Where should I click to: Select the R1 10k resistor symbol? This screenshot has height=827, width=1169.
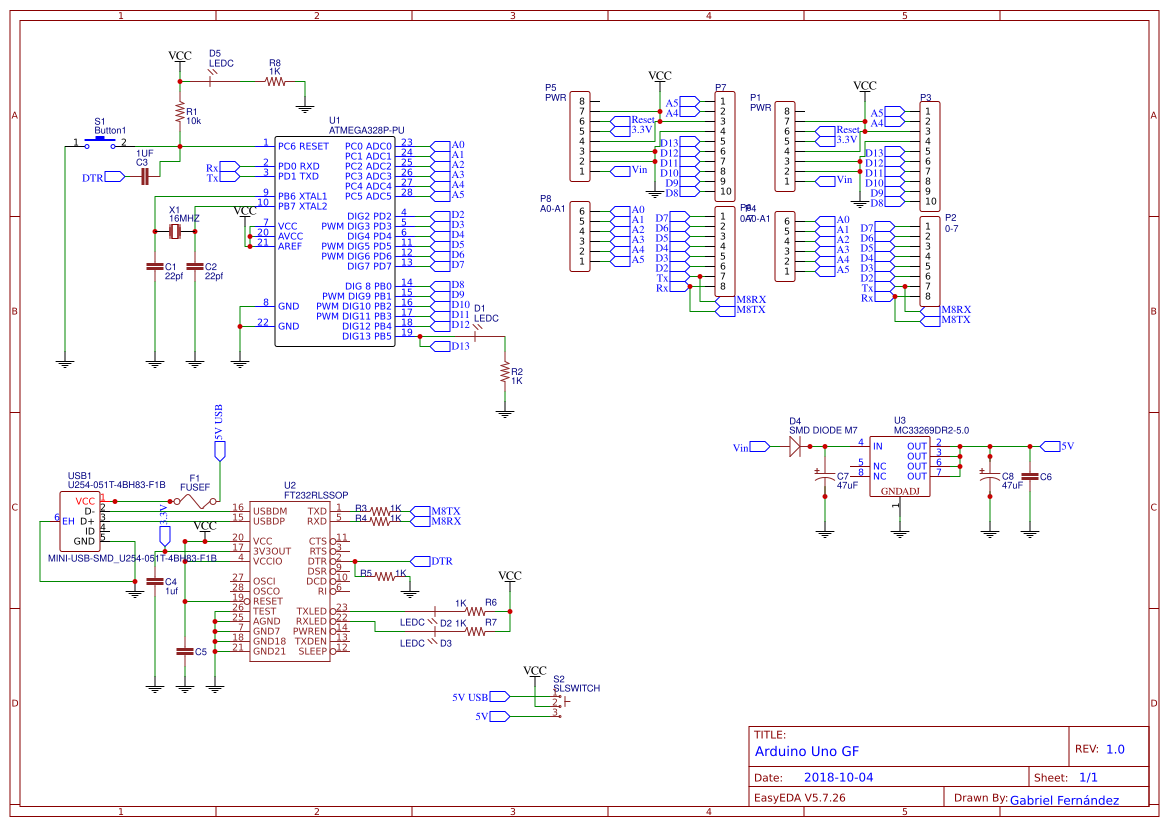pyautogui.click(x=180, y=113)
